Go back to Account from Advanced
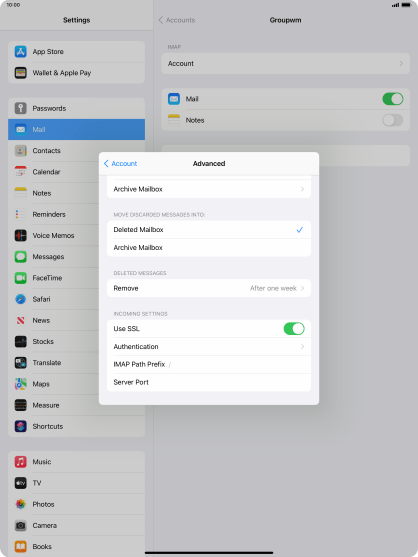 pos(120,163)
